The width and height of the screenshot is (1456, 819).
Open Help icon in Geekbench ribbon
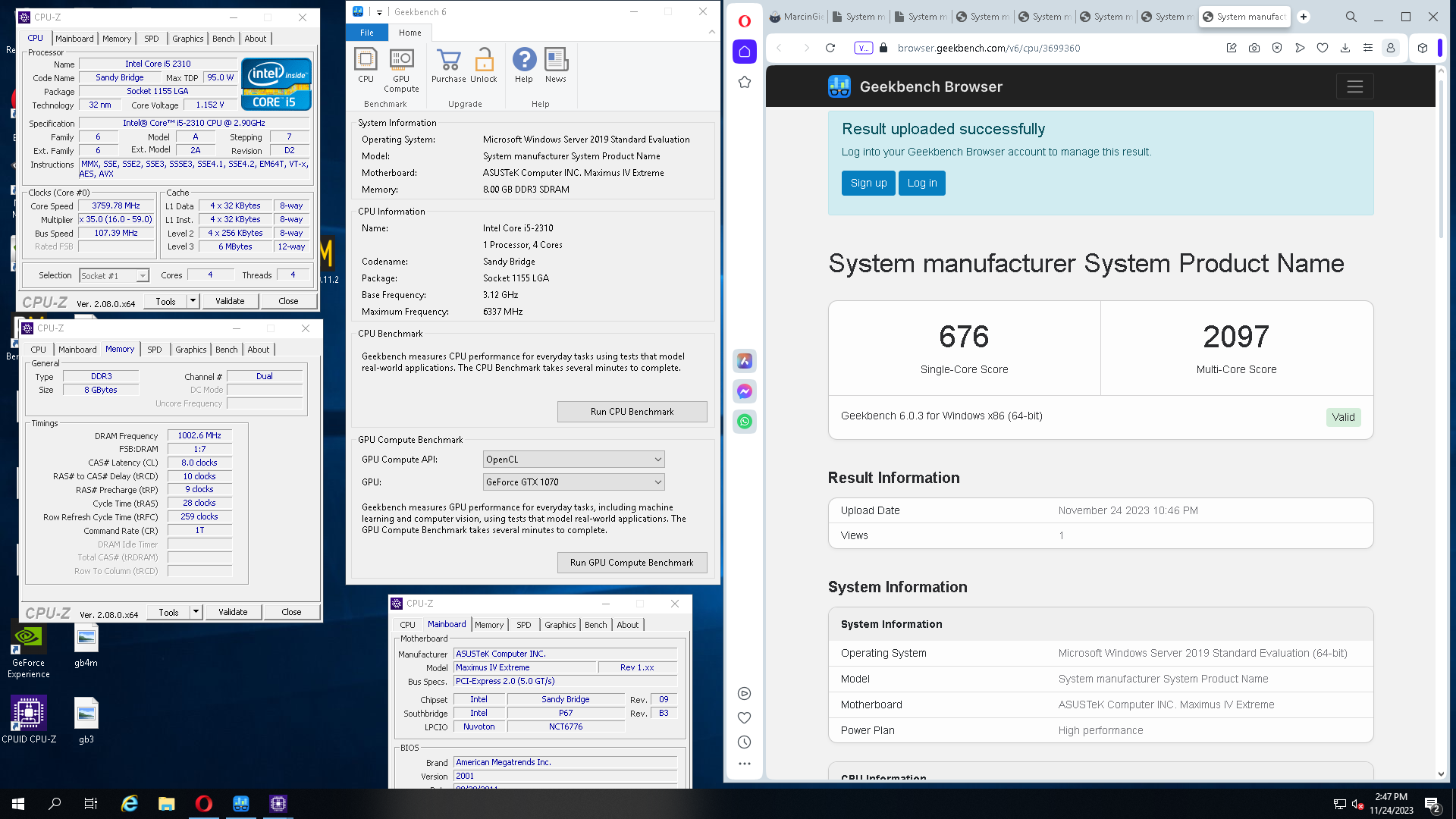coord(524,65)
